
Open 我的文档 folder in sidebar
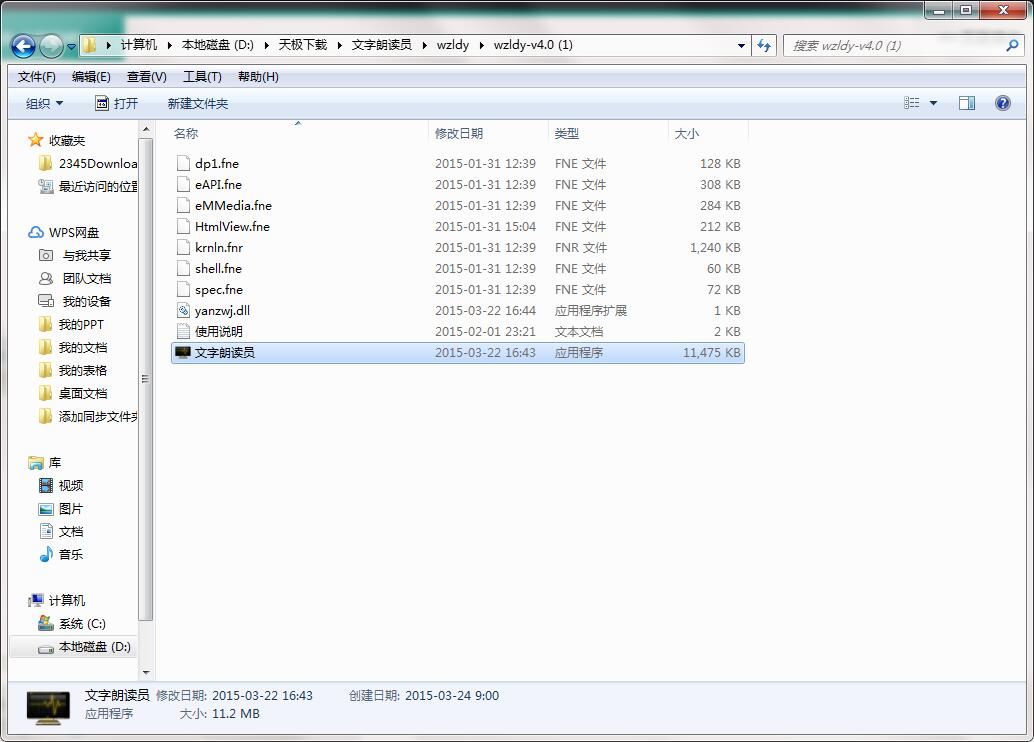point(73,348)
